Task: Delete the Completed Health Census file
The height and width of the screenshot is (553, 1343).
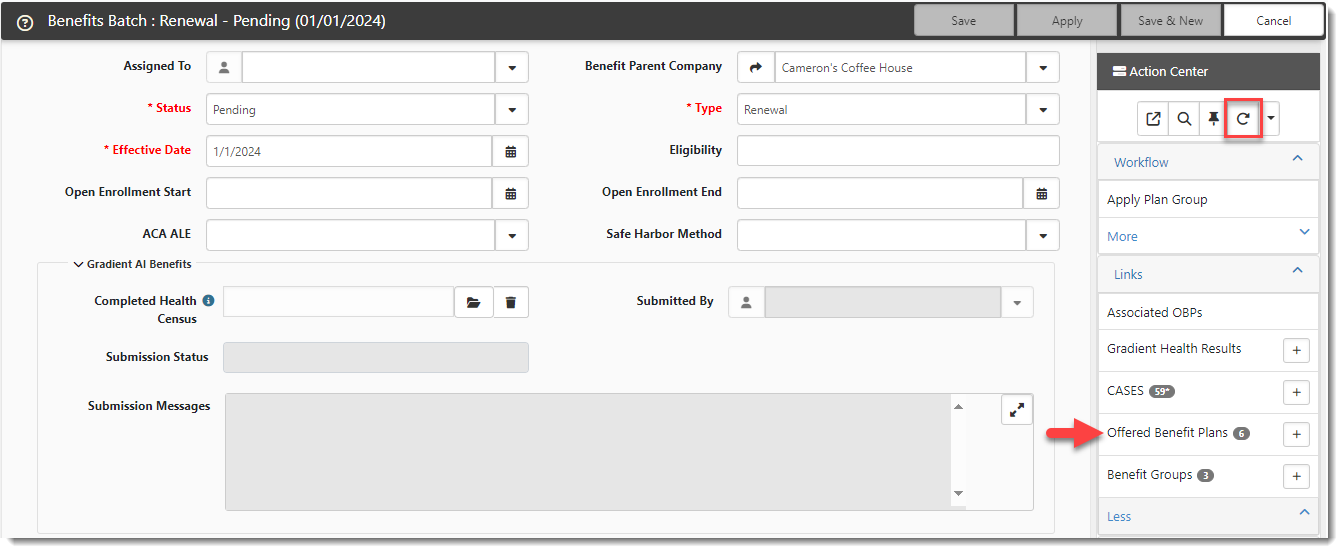Action: [x=510, y=302]
